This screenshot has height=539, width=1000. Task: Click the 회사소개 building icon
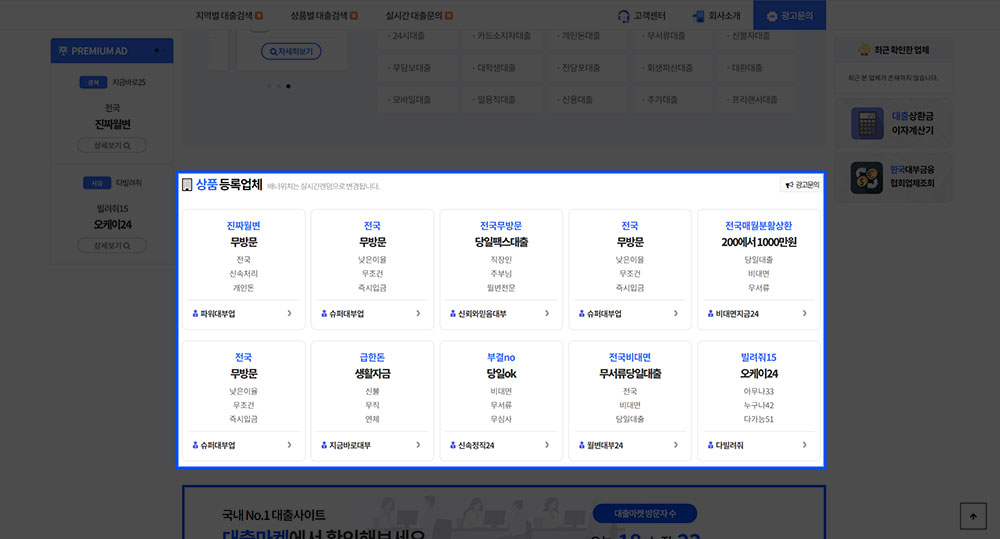[698, 16]
